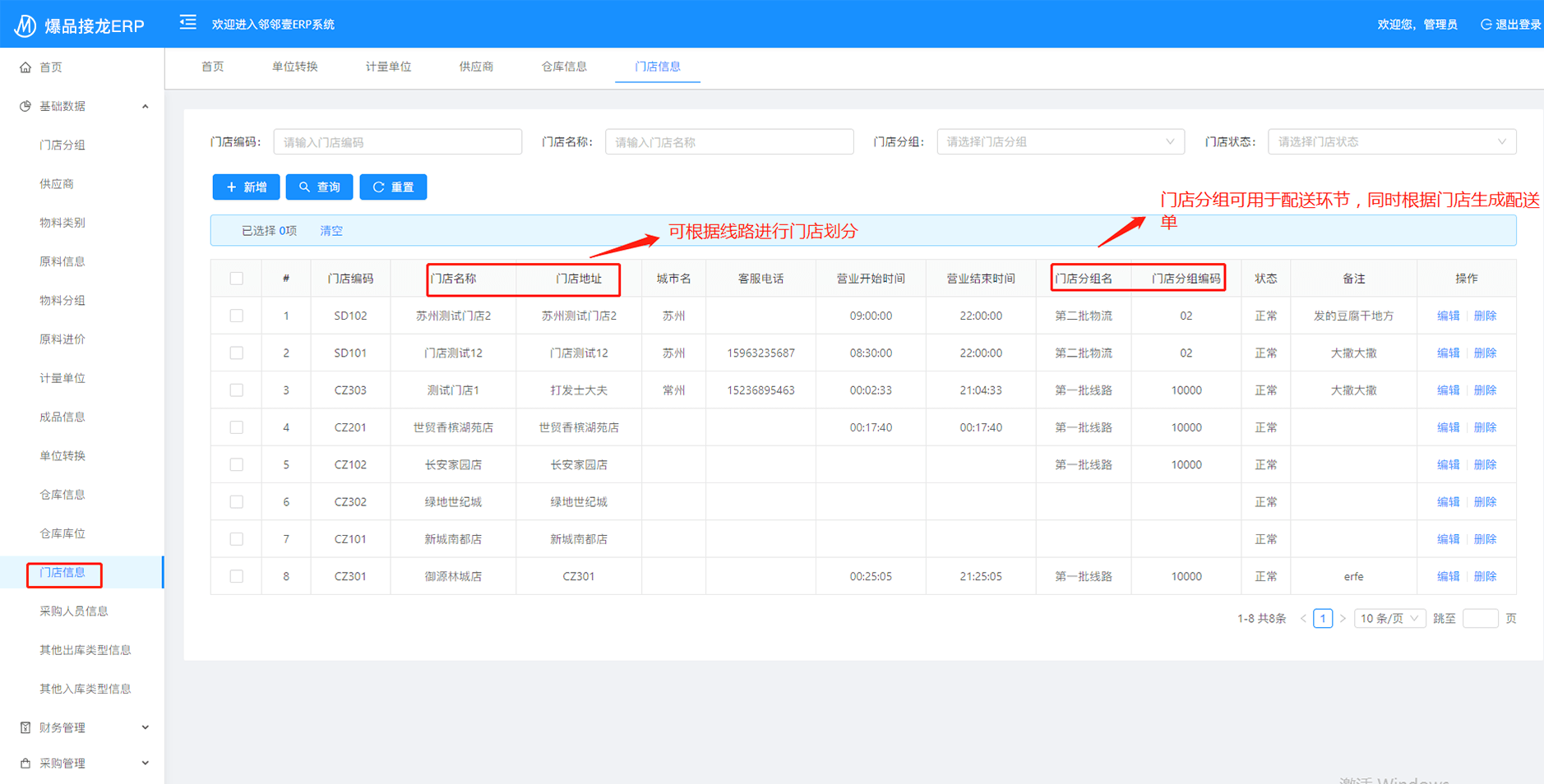The width and height of the screenshot is (1544, 784).
Task: Open 成品信息 in the sidebar
Action: [62, 417]
